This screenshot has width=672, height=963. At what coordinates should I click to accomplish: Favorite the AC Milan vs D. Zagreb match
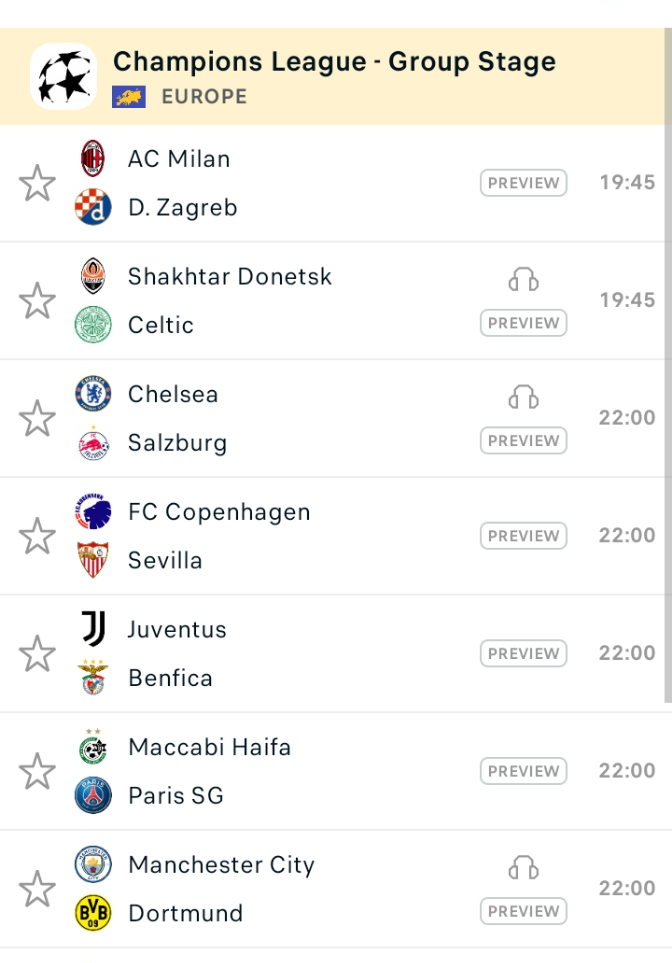coord(37,183)
